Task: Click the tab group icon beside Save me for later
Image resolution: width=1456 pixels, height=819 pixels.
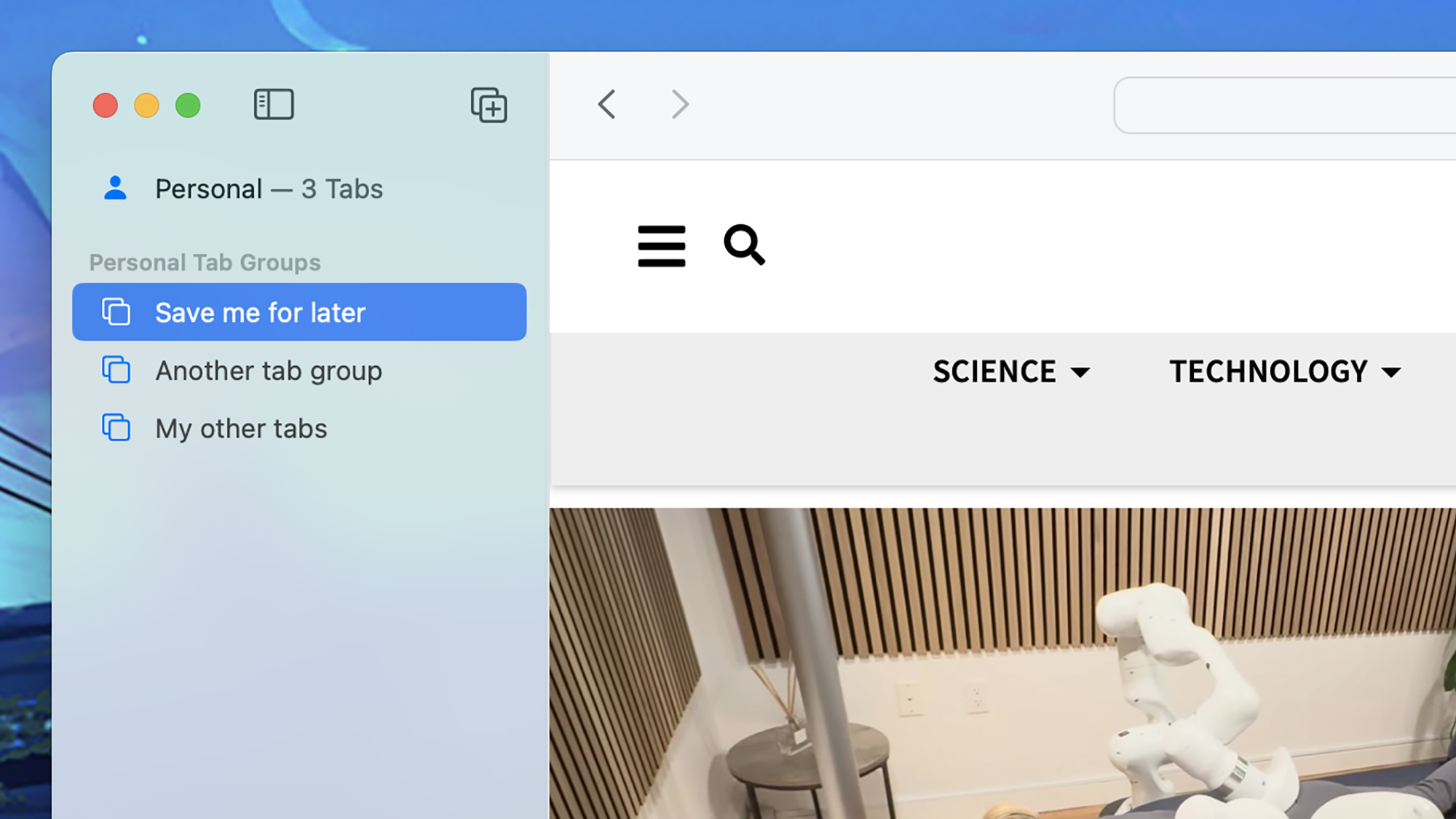Action: click(116, 312)
